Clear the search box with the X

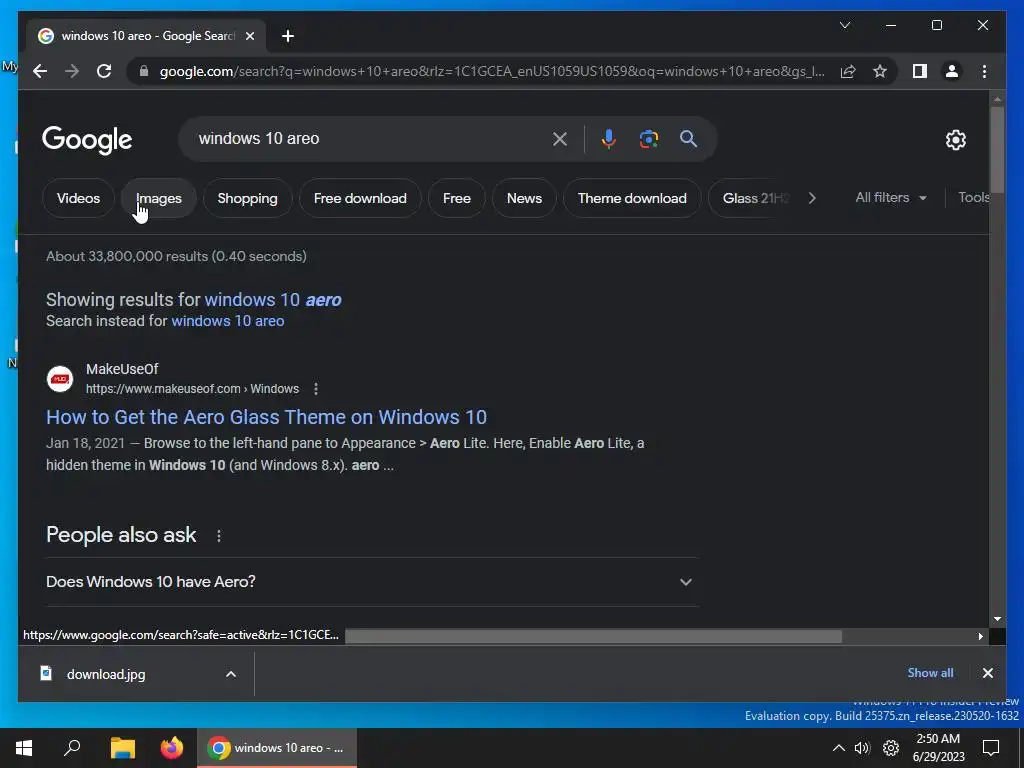tap(560, 138)
